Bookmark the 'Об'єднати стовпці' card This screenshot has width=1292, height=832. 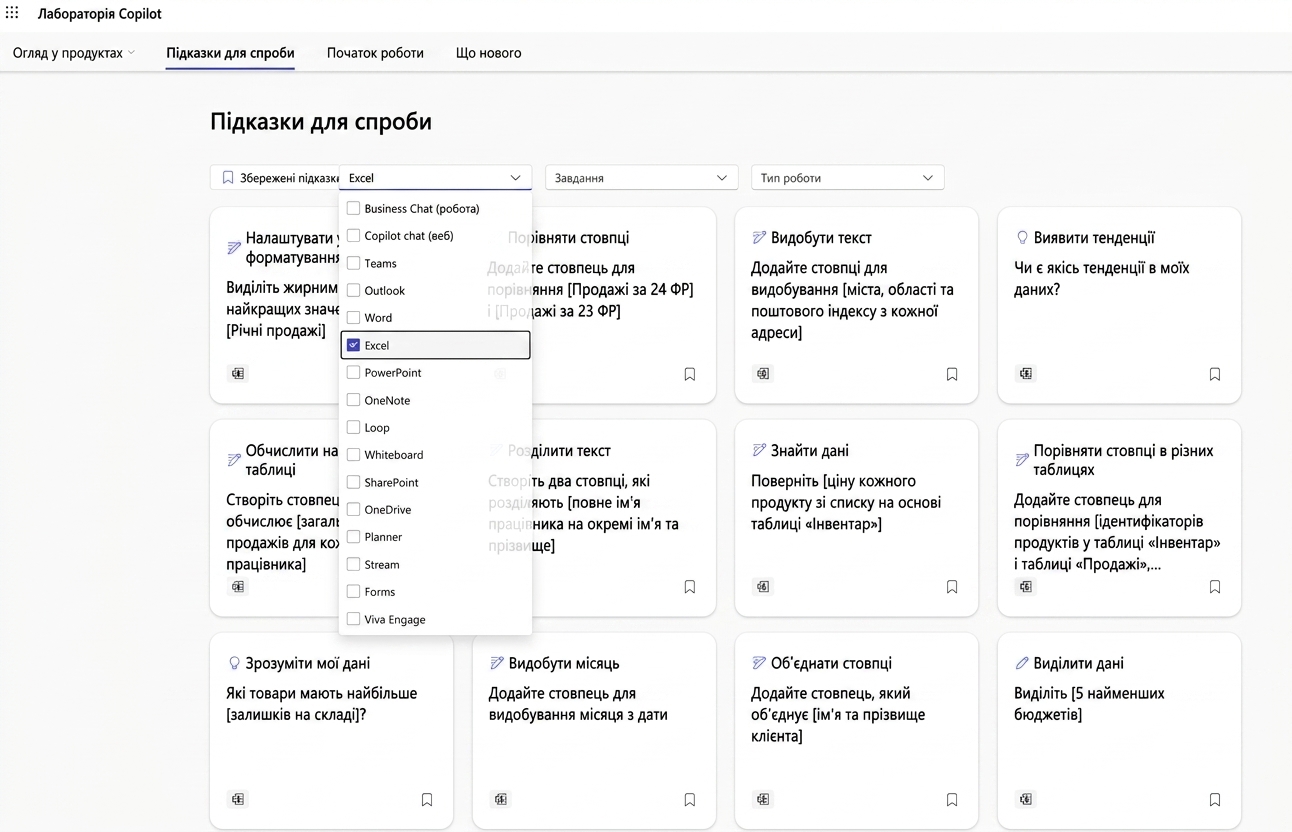tap(952, 800)
